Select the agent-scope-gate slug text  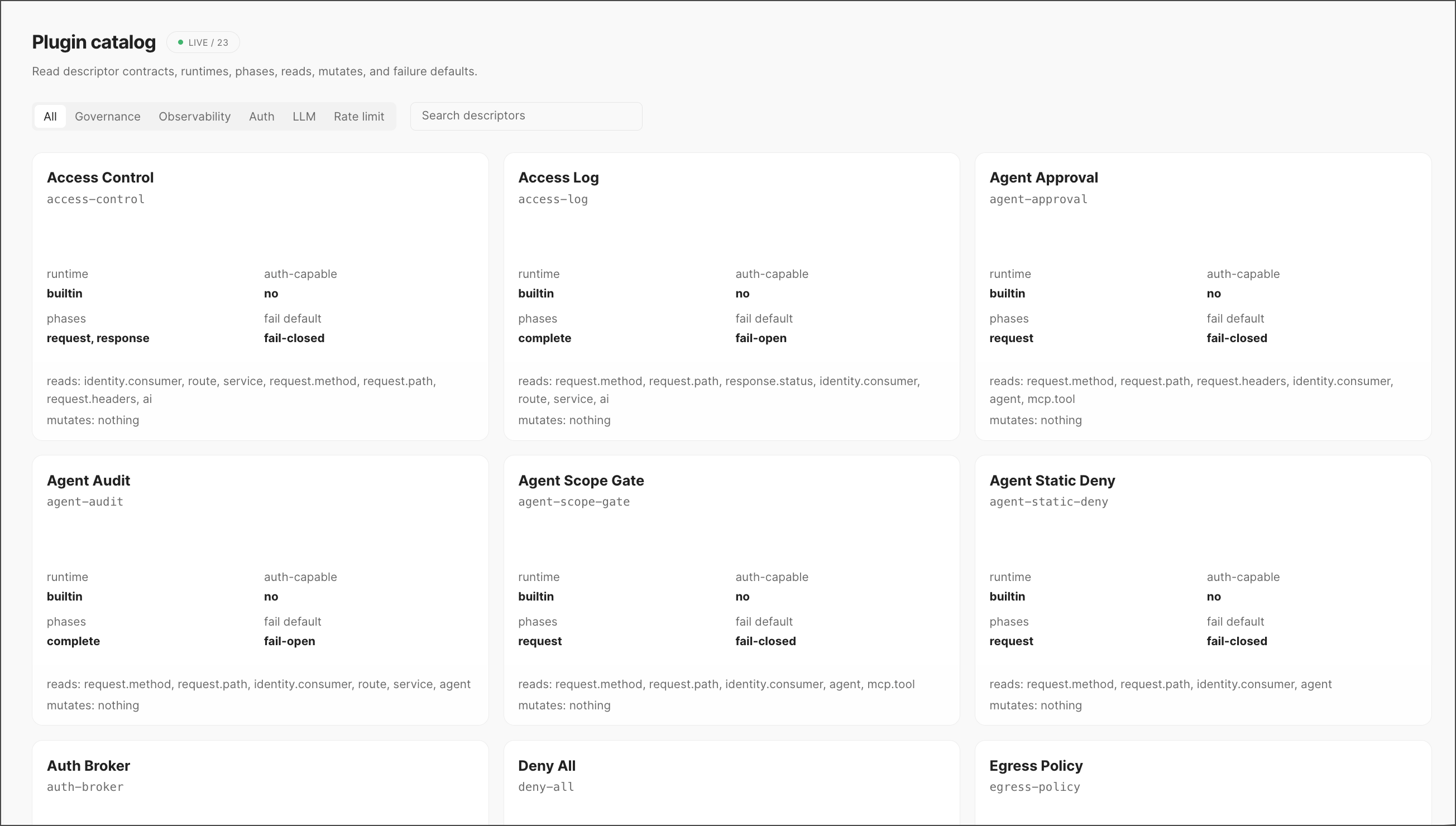(574, 502)
